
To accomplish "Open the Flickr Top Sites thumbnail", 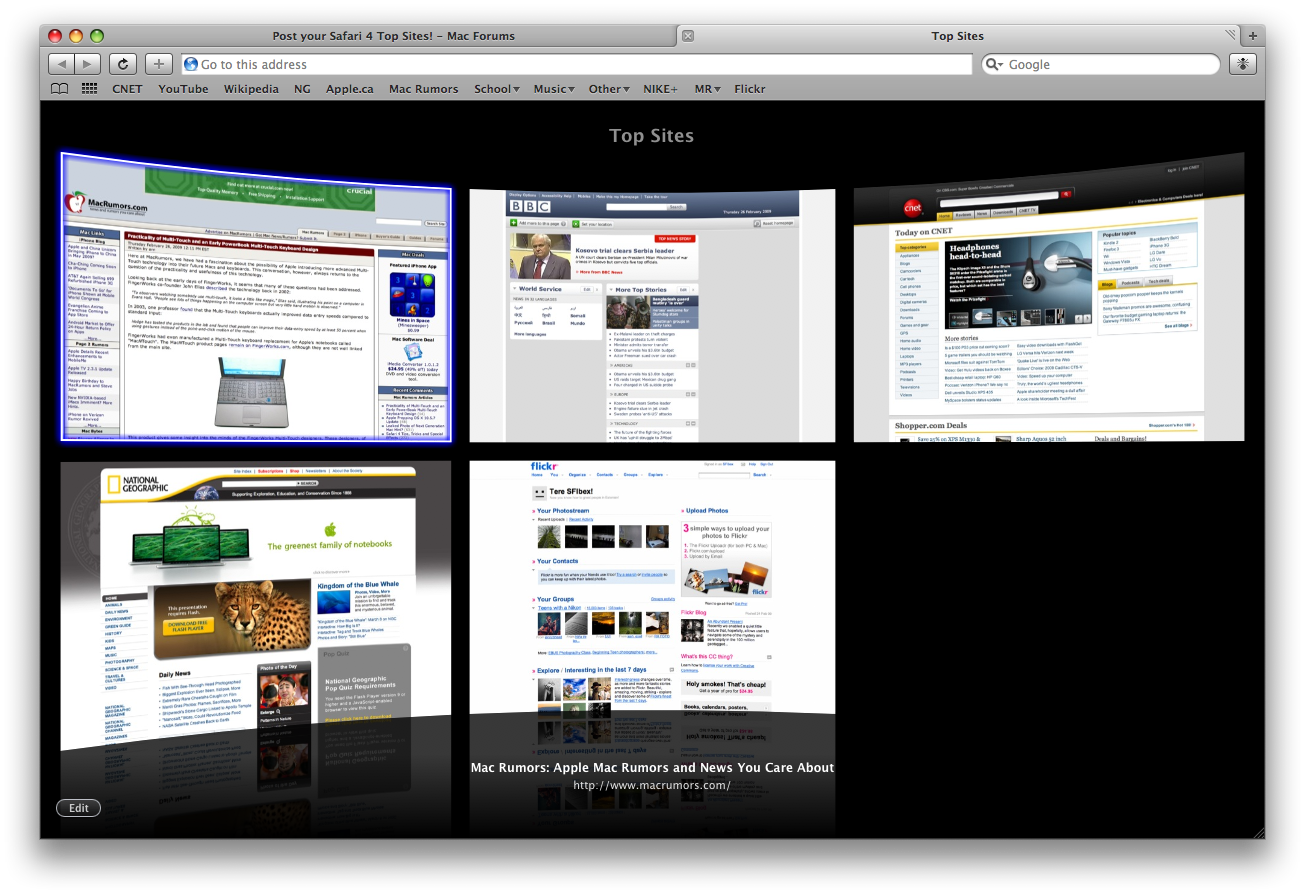I will [652, 587].
